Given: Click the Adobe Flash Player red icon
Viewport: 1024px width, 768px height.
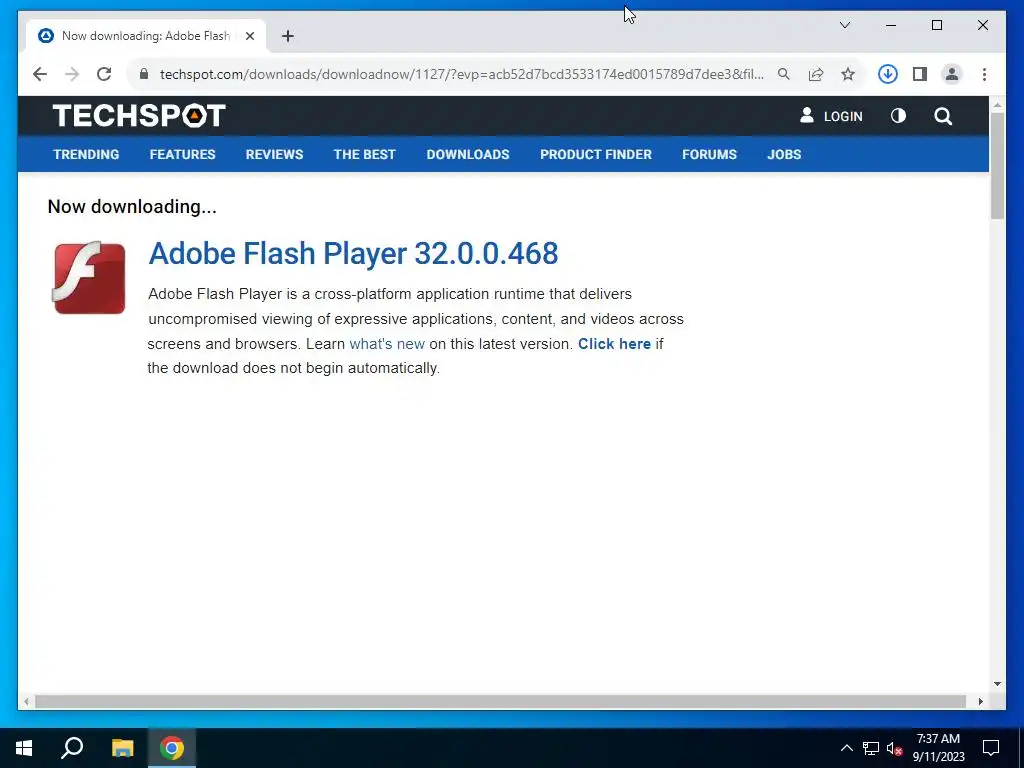Looking at the screenshot, I should (89, 278).
